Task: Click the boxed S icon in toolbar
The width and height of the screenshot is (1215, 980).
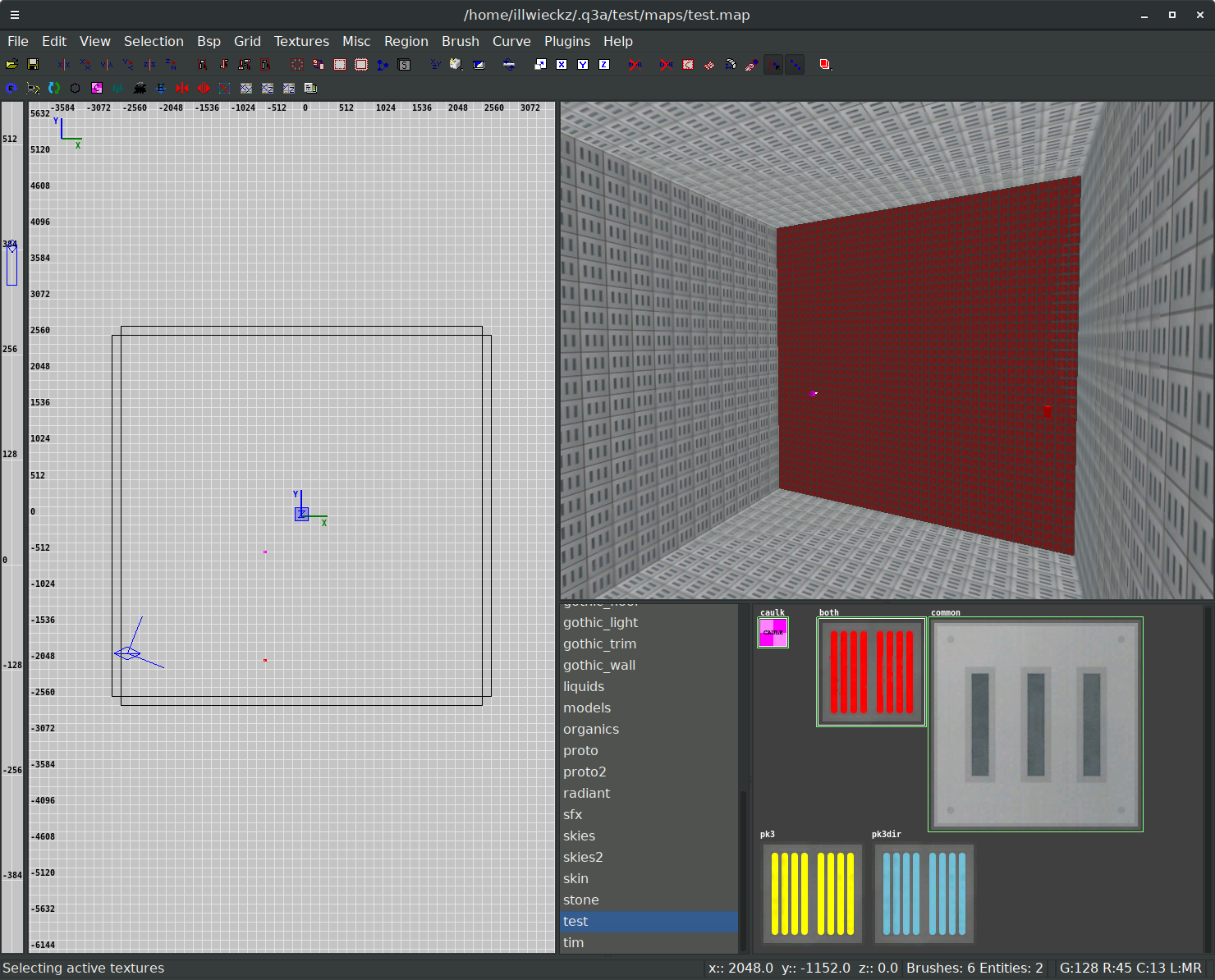Action: click(404, 64)
